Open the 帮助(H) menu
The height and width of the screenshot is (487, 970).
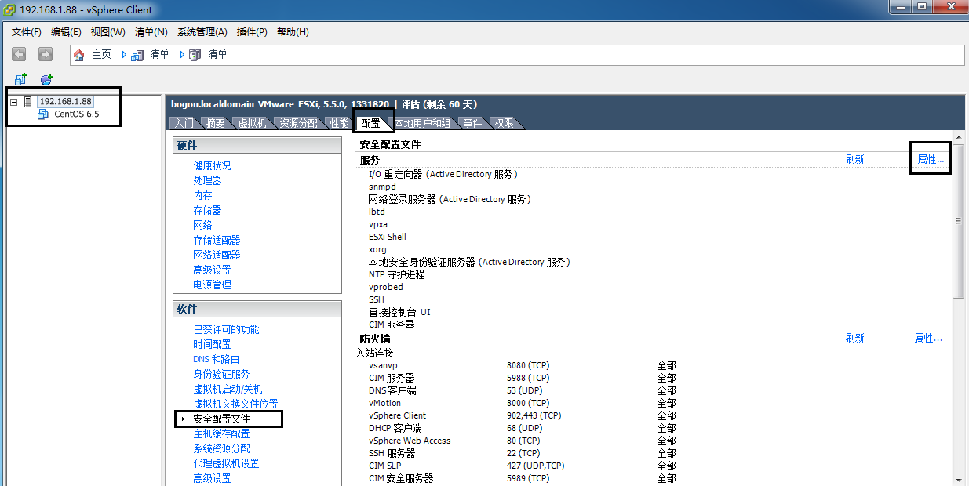293,32
